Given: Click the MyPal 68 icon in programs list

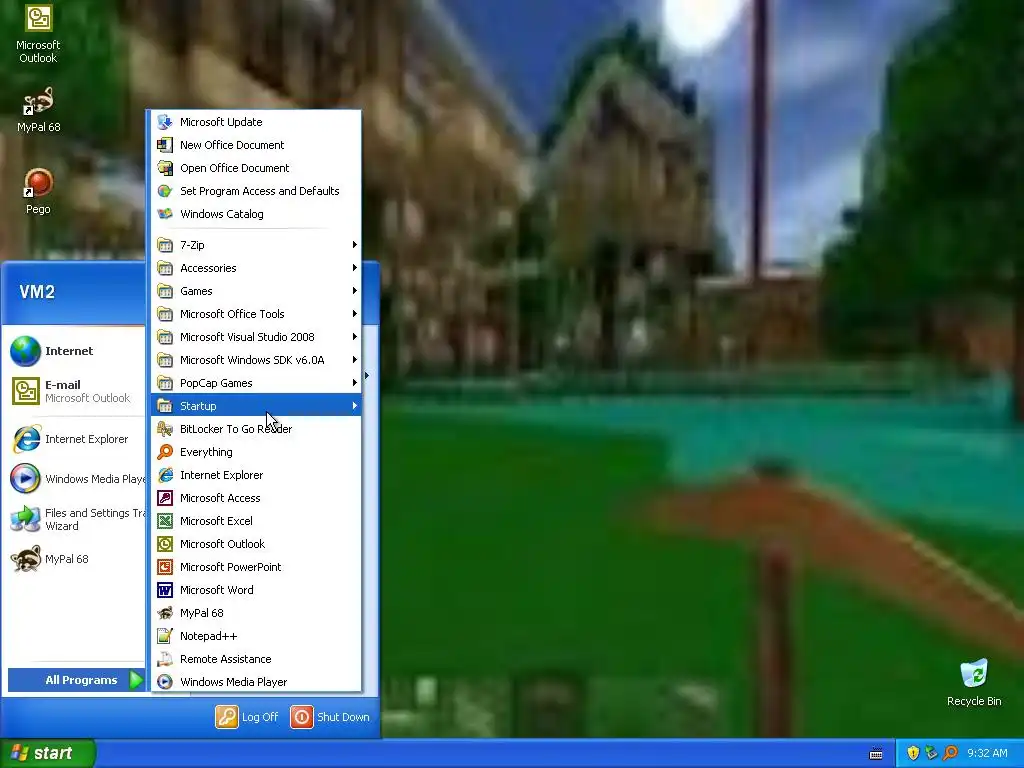Looking at the screenshot, I should [165, 613].
